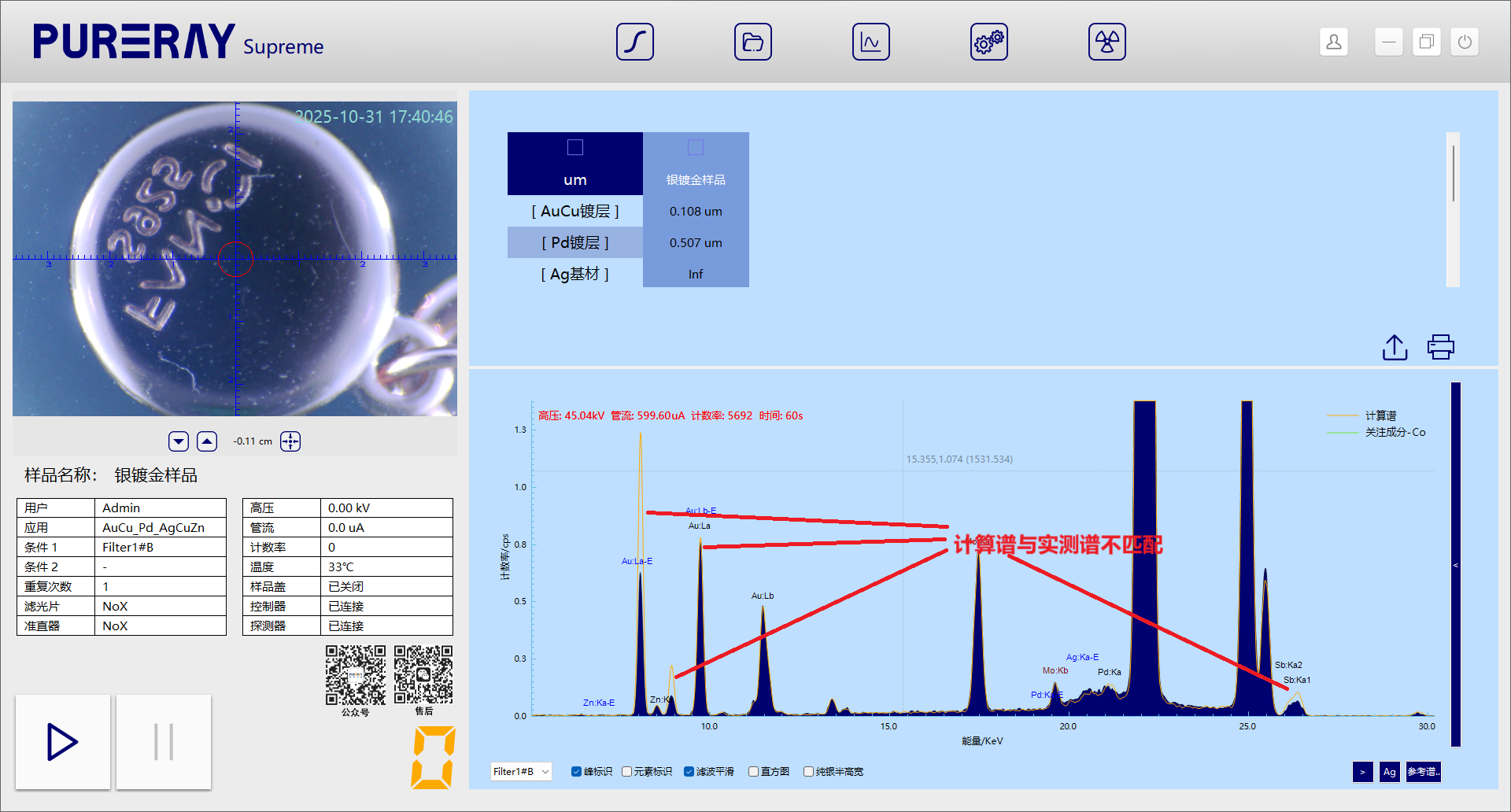
Task: Click the results table vertical scrollbar
Action: click(1454, 209)
